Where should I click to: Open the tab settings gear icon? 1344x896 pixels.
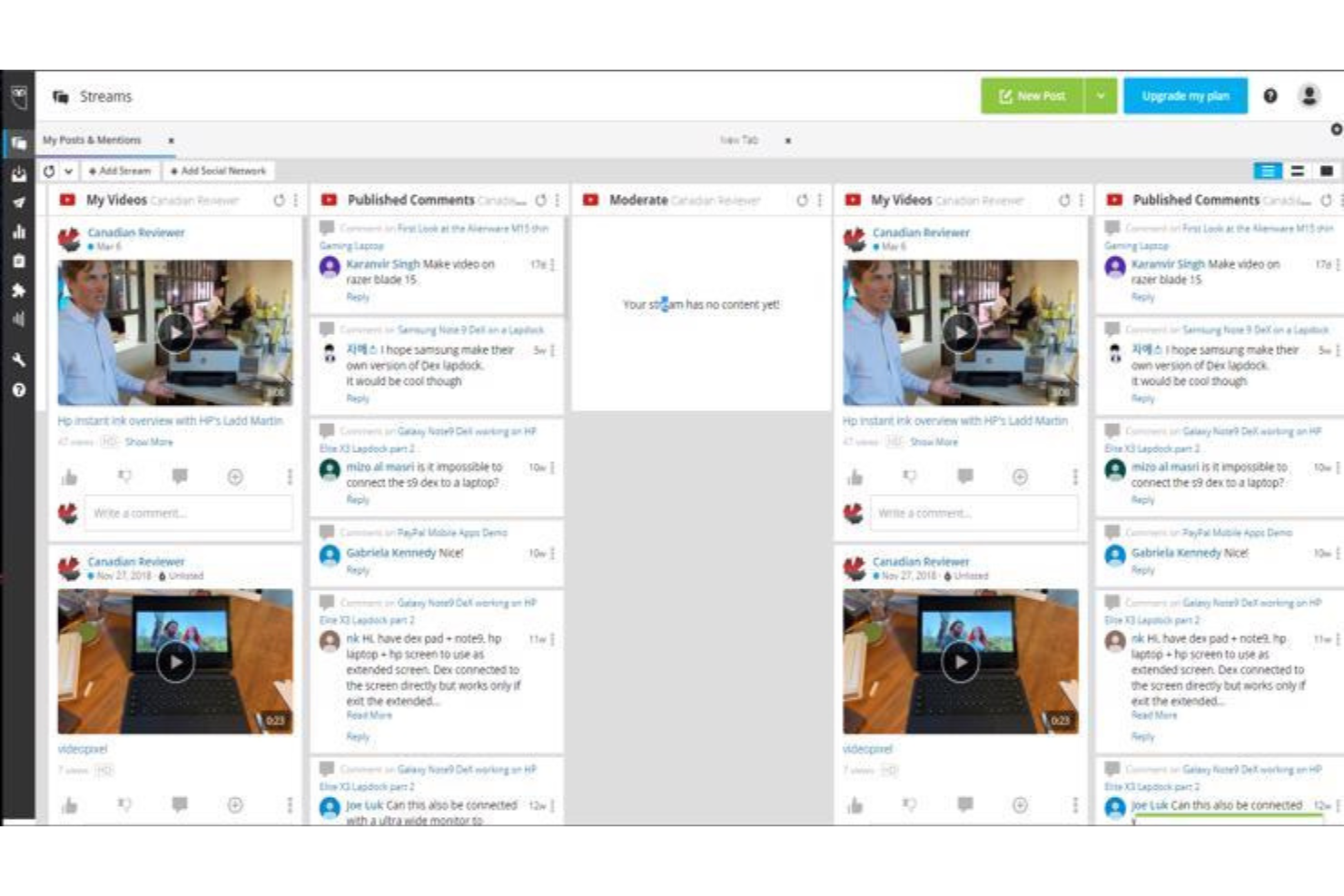[1337, 130]
